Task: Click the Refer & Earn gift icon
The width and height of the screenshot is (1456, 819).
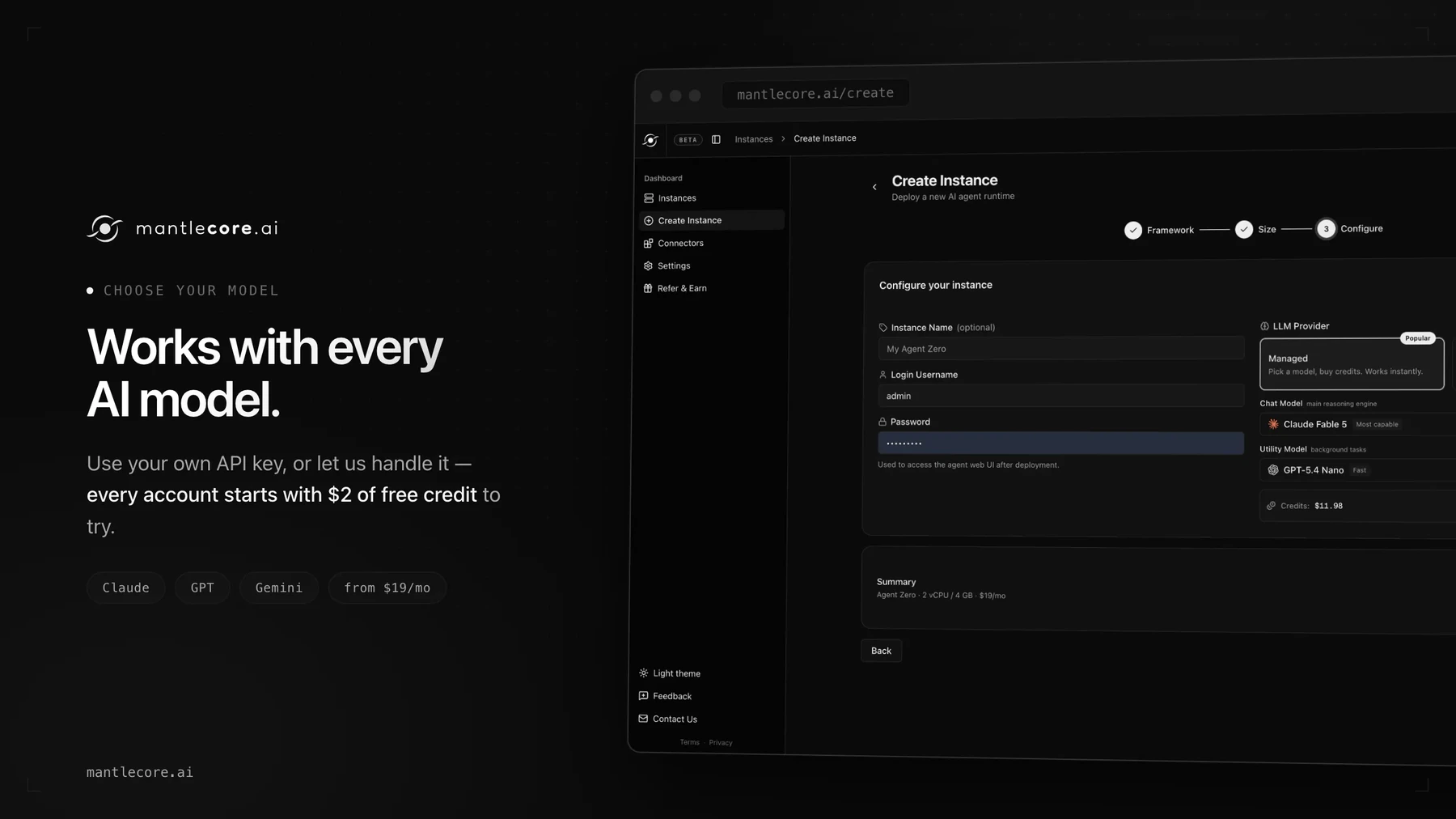Action: pos(648,289)
